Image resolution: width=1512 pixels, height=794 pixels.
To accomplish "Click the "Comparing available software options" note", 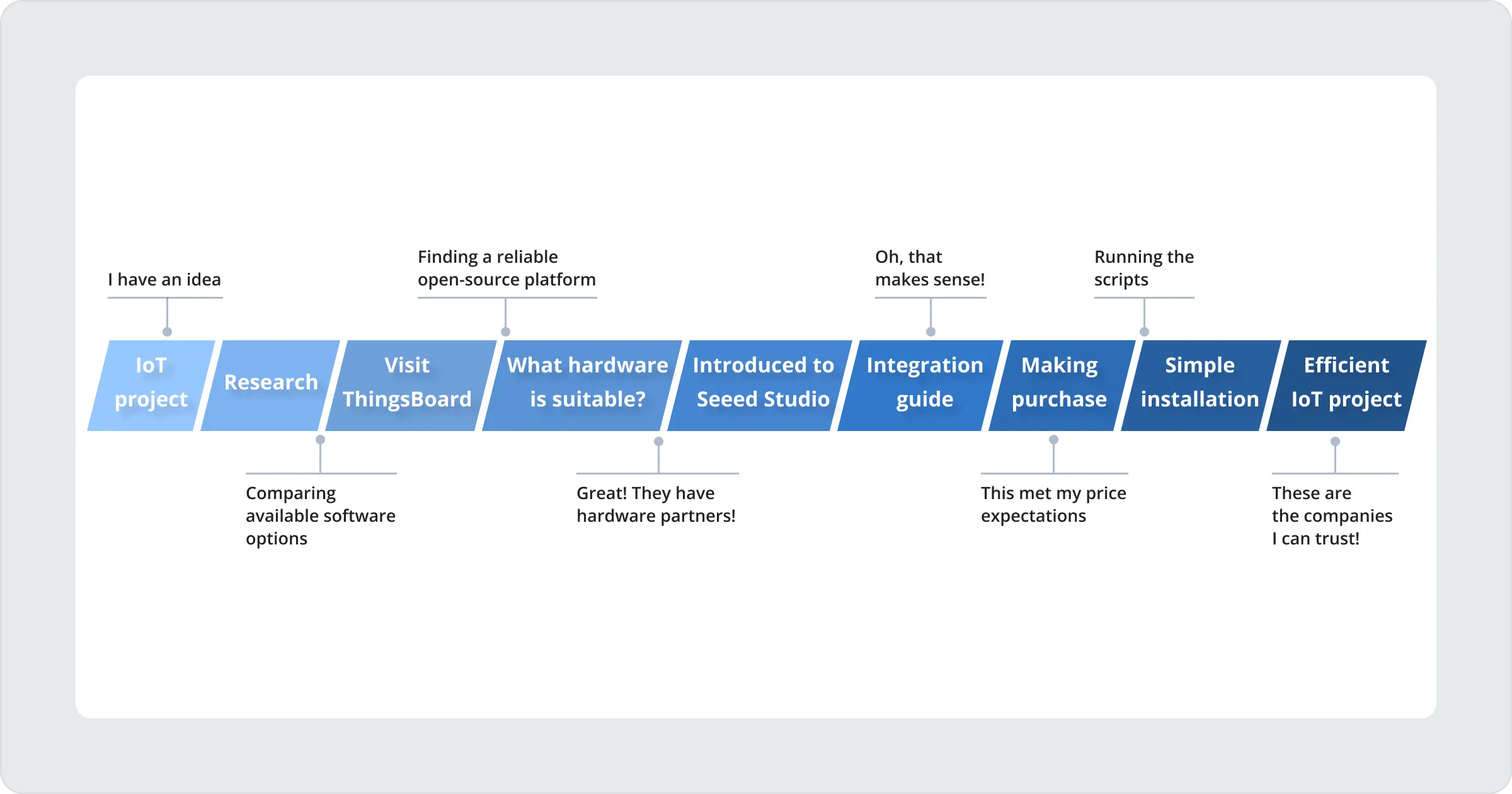I will click(x=320, y=515).
